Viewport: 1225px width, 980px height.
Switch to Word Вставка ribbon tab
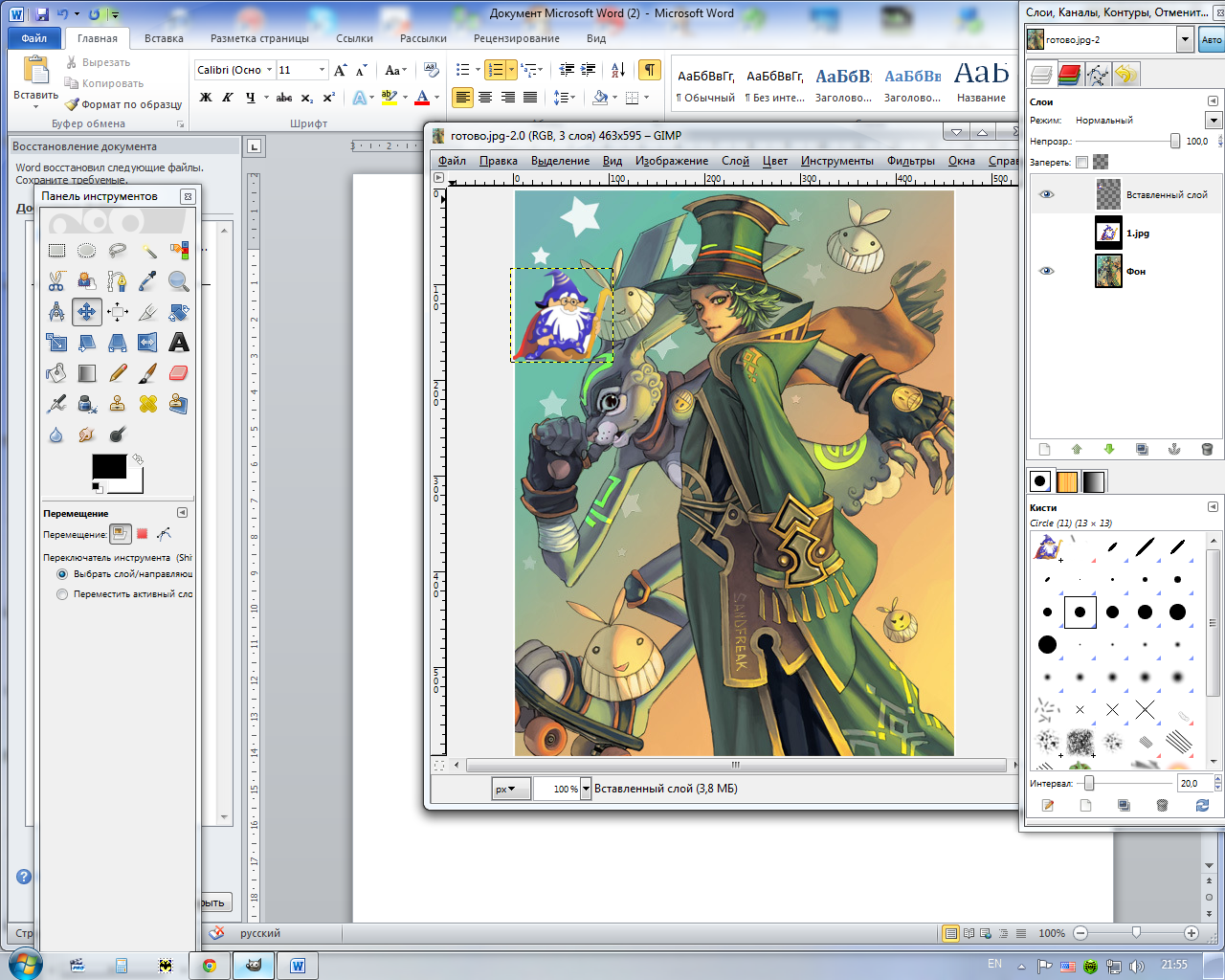tap(164, 38)
